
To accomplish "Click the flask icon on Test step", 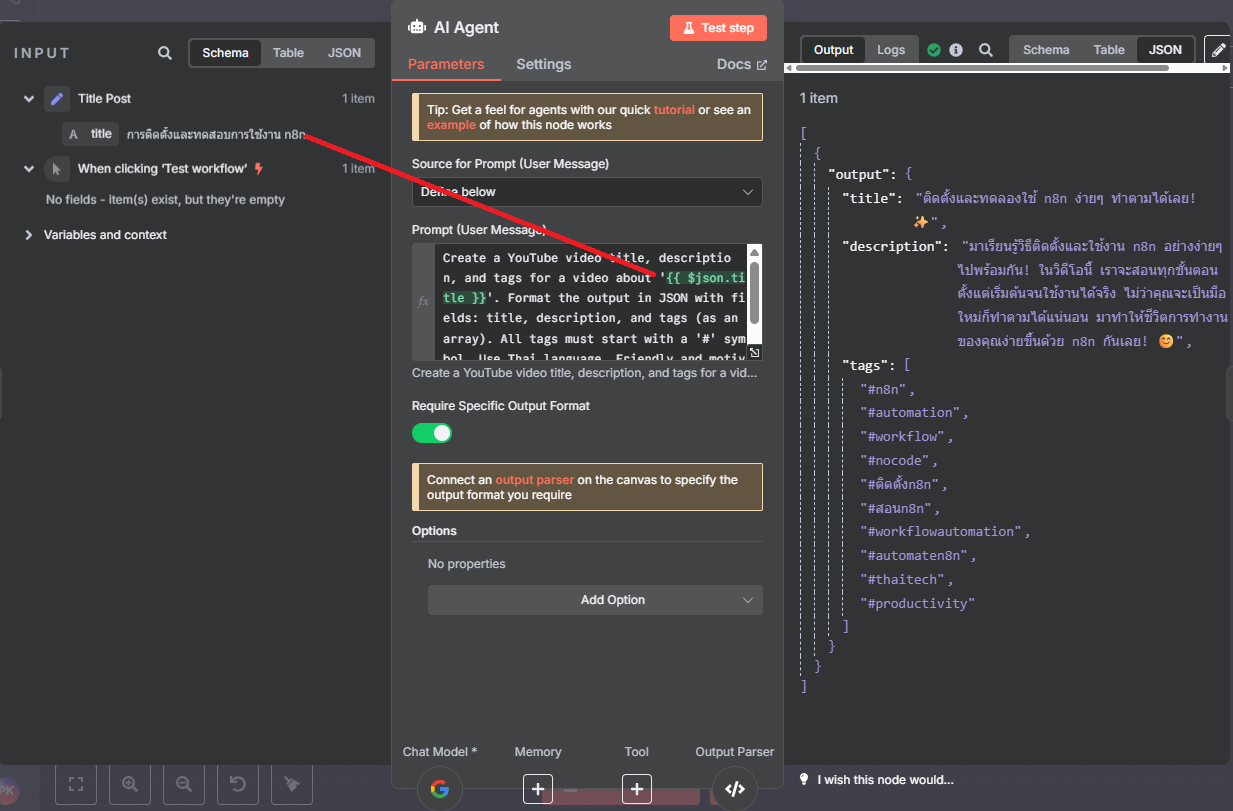I will [688, 28].
